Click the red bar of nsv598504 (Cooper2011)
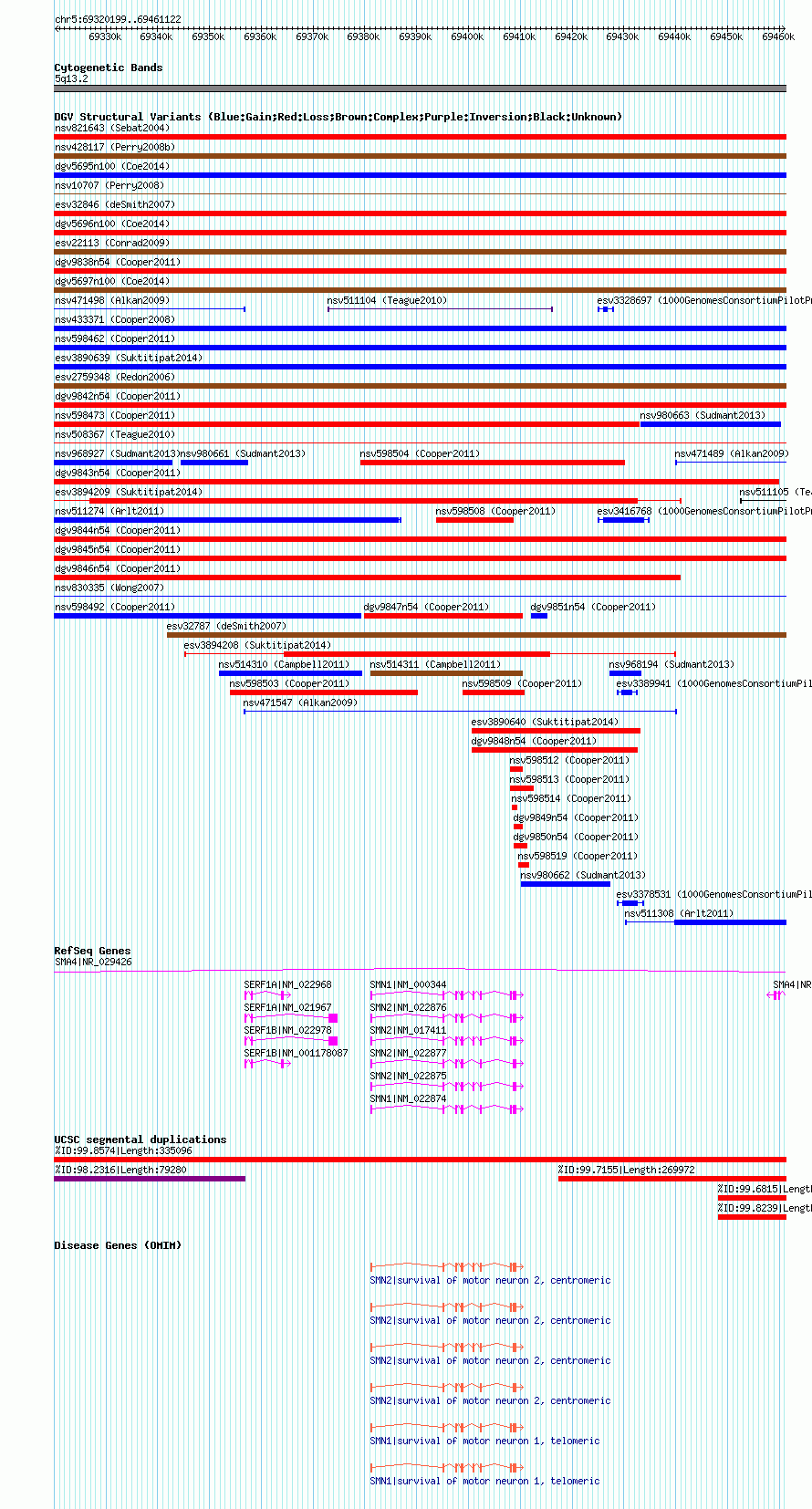812x1509 pixels. click(493, 463)
